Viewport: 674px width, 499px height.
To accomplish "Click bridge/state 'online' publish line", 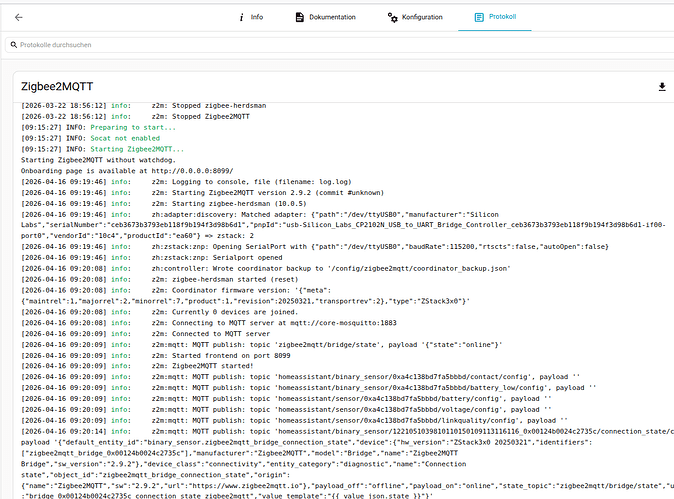I will [x=262, y=345].
